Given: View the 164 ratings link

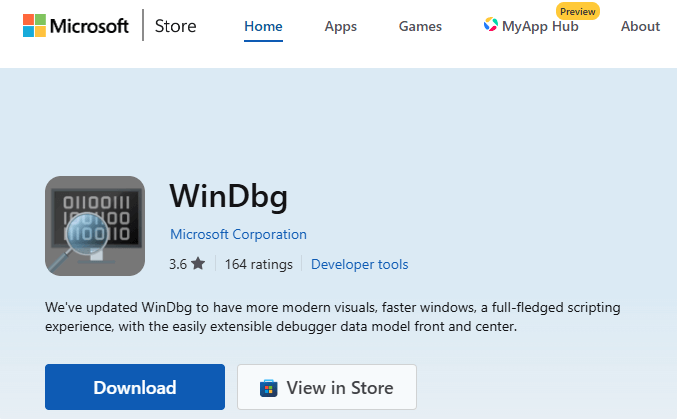Looking at the screenshot, I should pos(259,264).
